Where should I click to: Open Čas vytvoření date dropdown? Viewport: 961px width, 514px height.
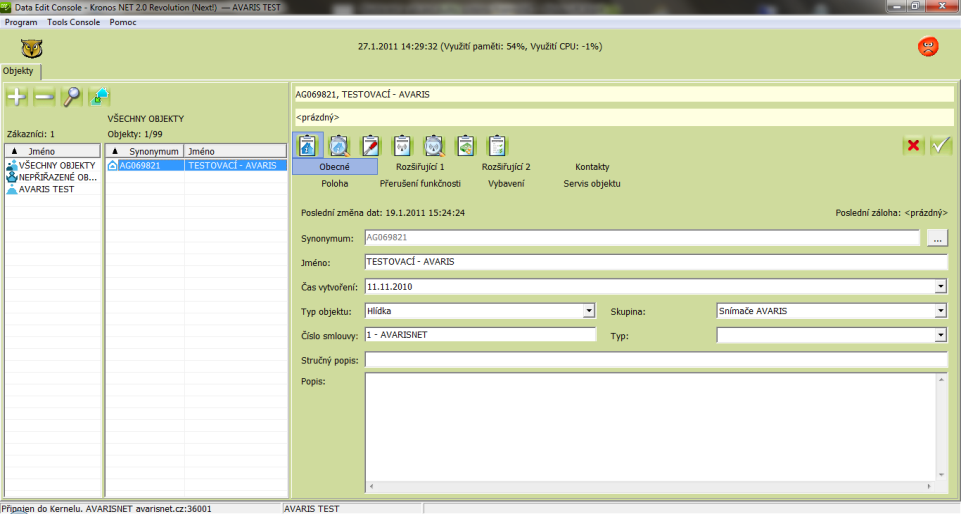(940, 287)
